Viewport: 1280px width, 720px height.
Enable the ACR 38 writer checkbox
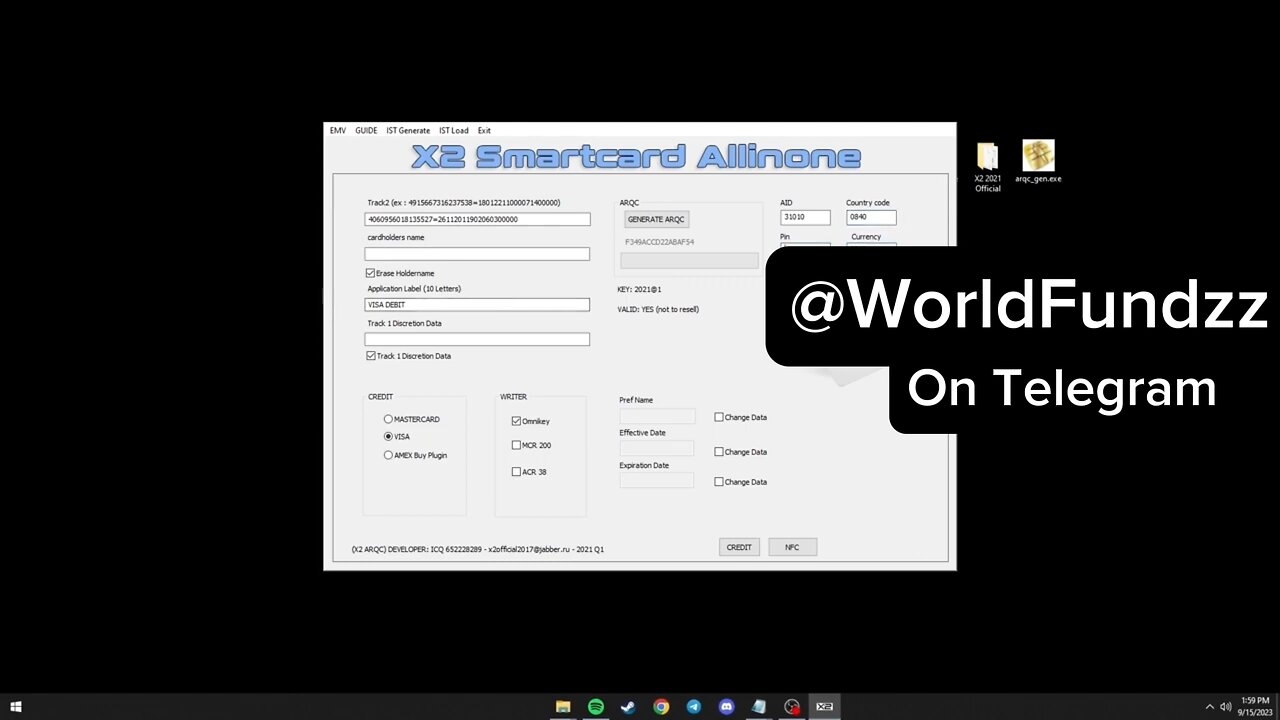516,472
